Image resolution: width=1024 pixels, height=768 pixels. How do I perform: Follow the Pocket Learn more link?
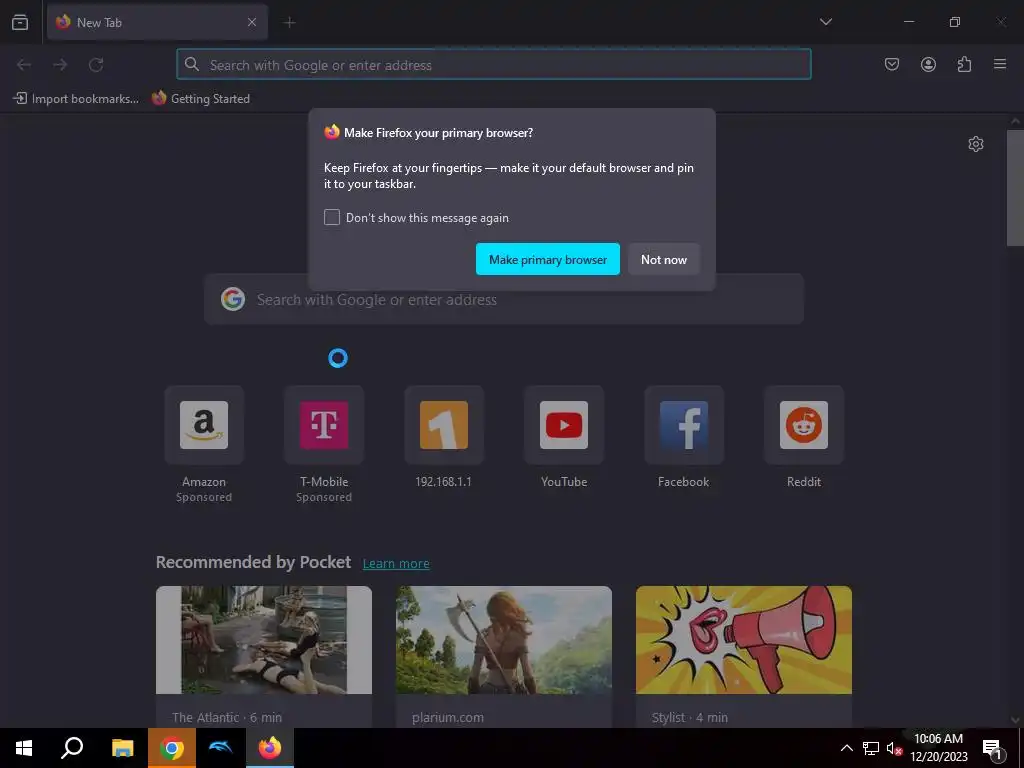tap(396, 564)
